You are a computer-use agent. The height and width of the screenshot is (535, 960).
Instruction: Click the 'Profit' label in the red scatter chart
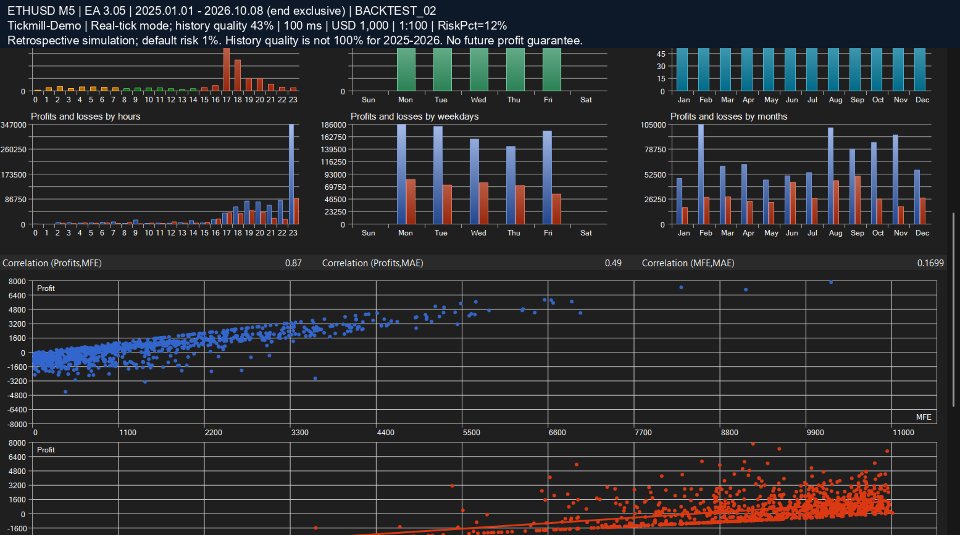46,449
